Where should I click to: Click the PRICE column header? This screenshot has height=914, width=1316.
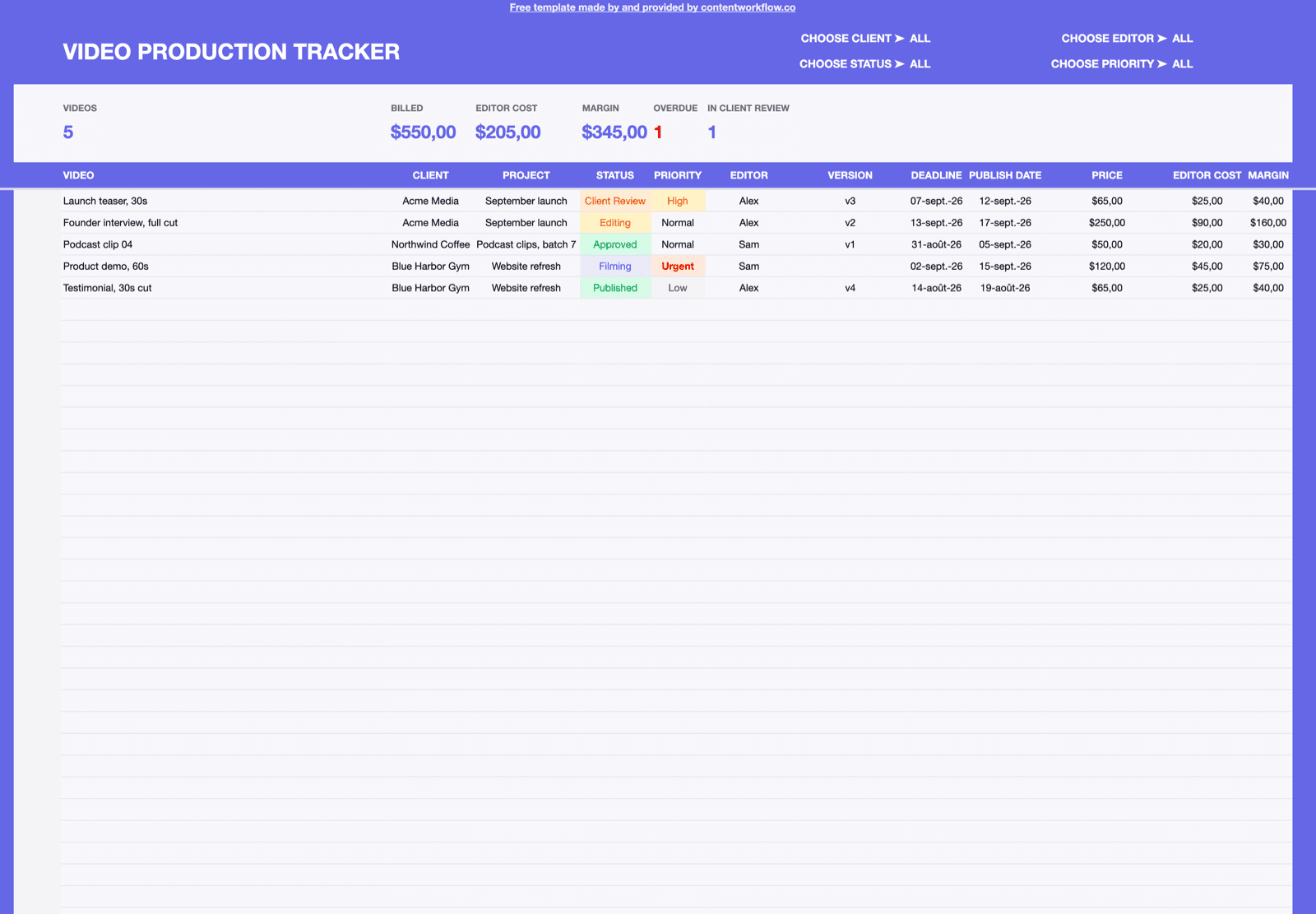click(1107, 175)
